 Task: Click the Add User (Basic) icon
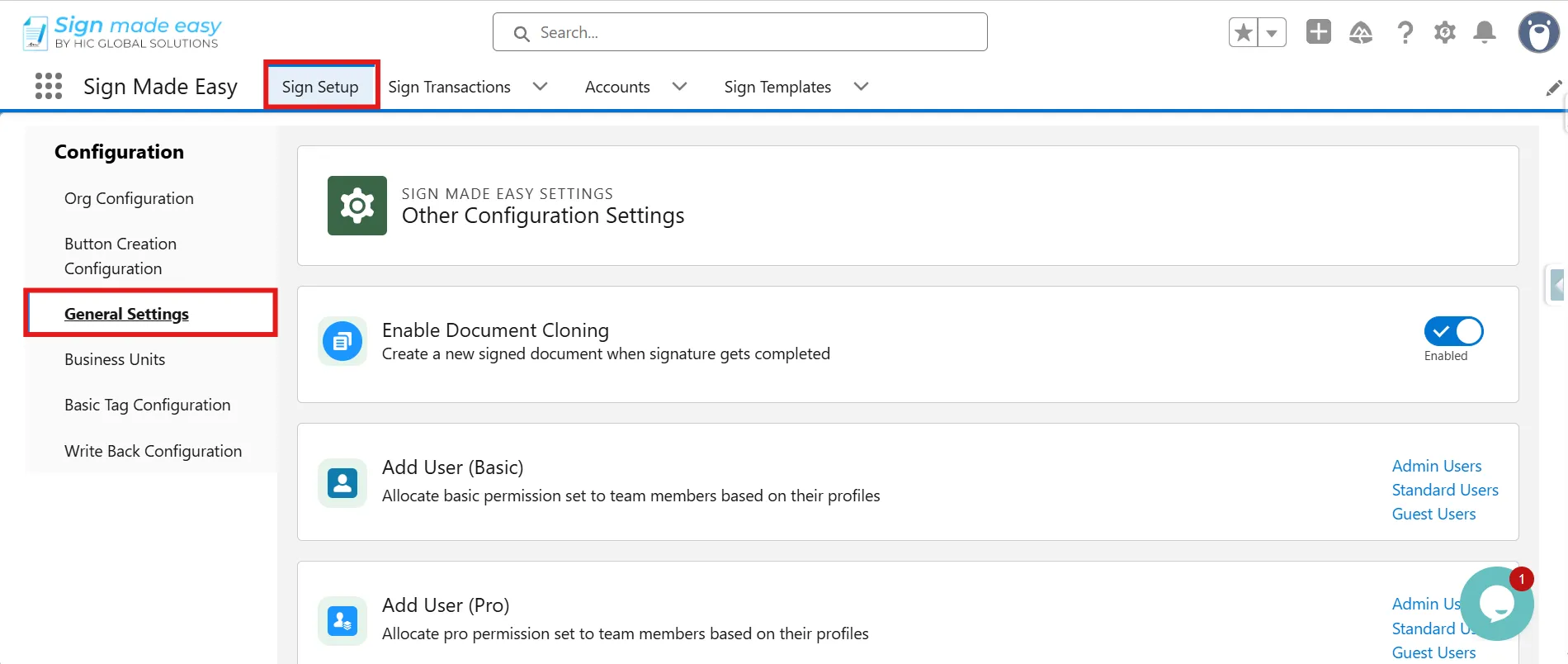pyautogui.click(x=342, y=483)
